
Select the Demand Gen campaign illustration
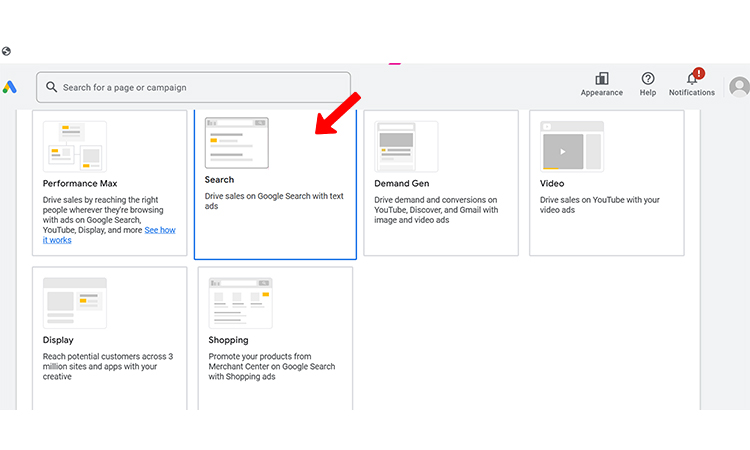[406, 146]
